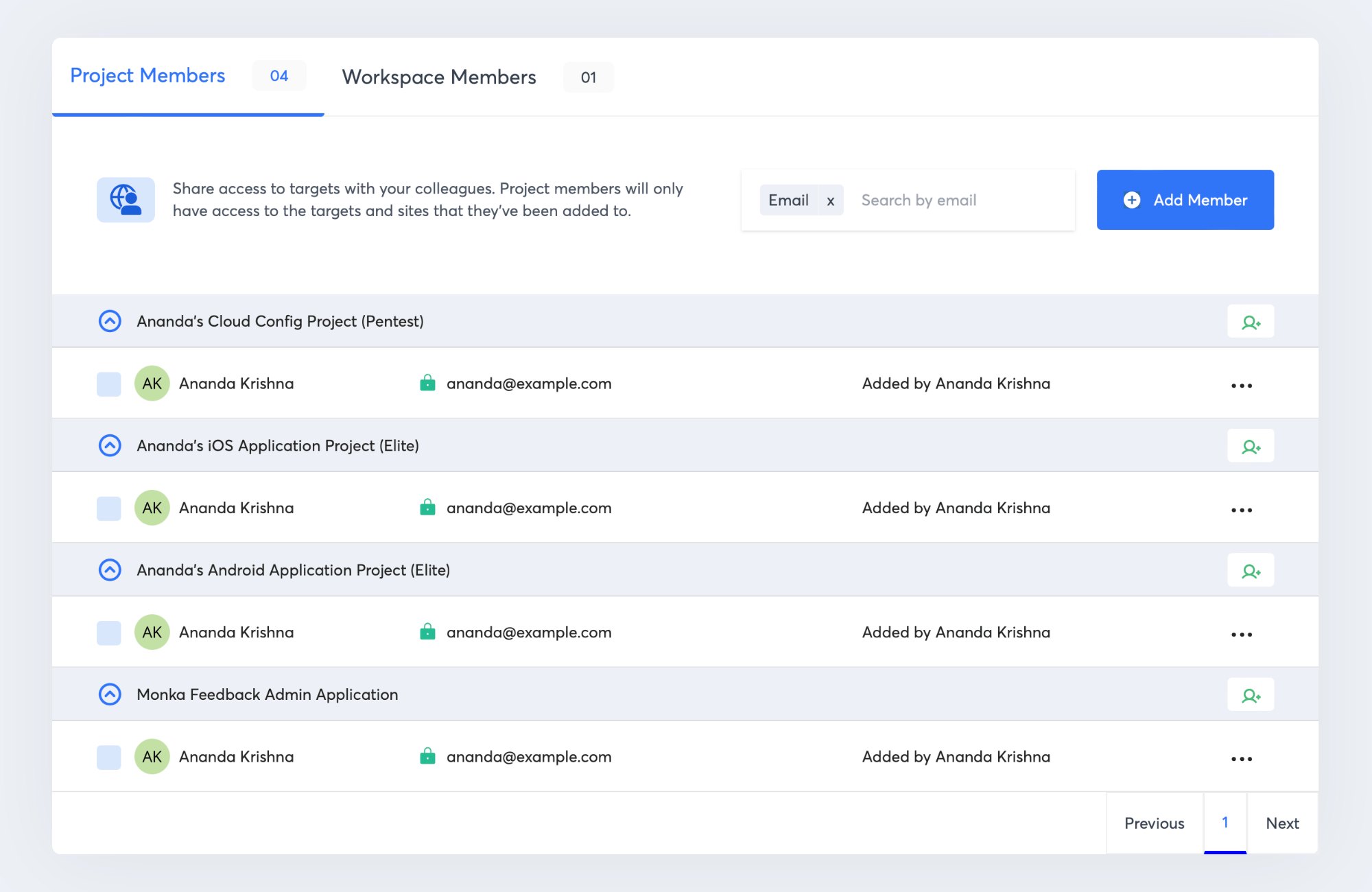The width and height of the screenshot is (1372, 892).
Task: Click Ananda Krishna name under Cloud Config Project
Action: [x=237, y=384]
